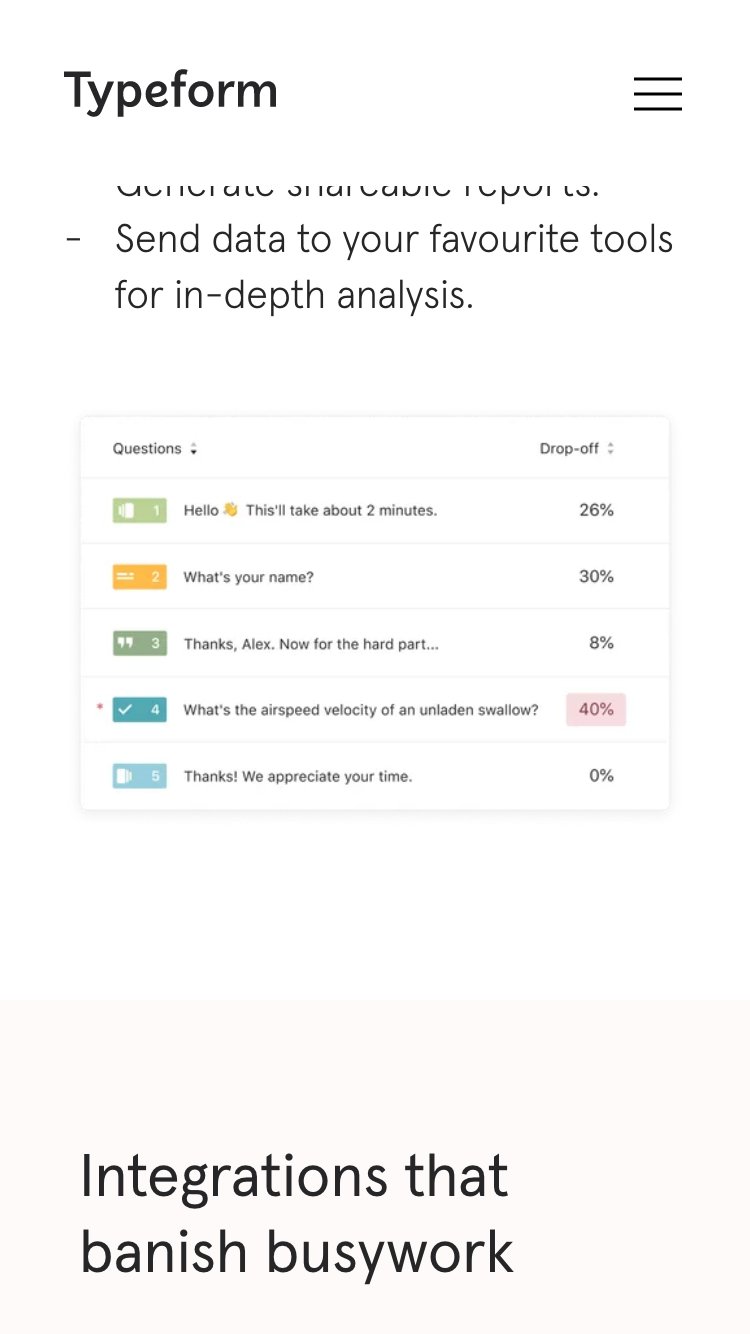The width and height of the screenshot is (750, 1334).
Task: Click the orange short text badge numbered 2
Action: [139, 577]
